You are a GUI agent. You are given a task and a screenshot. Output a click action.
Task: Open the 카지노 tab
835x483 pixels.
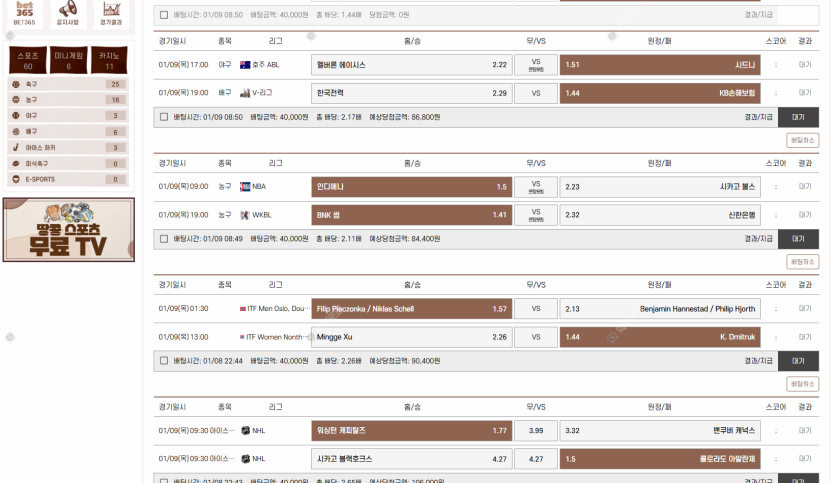[x=110, y=60]
